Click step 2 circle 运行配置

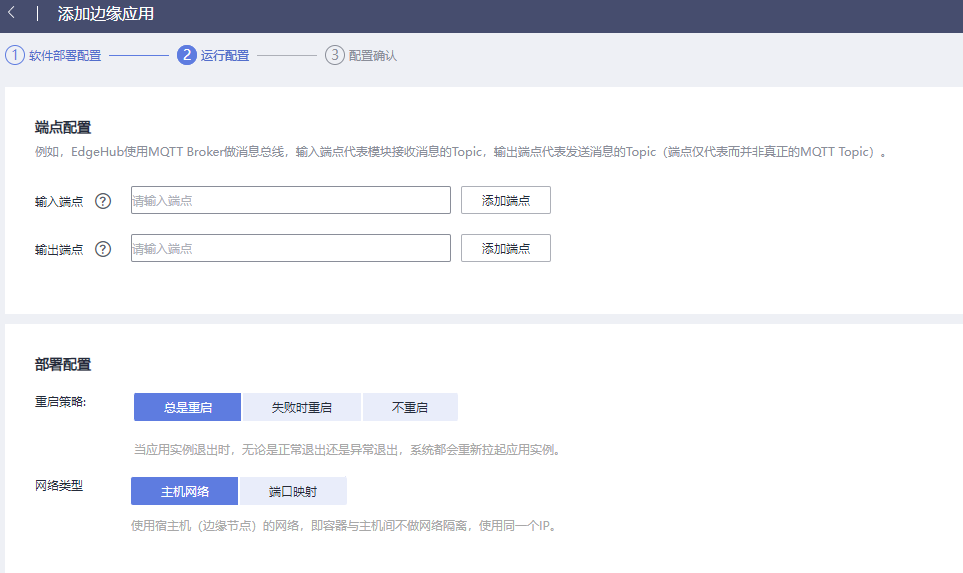[x=187, y=55]
